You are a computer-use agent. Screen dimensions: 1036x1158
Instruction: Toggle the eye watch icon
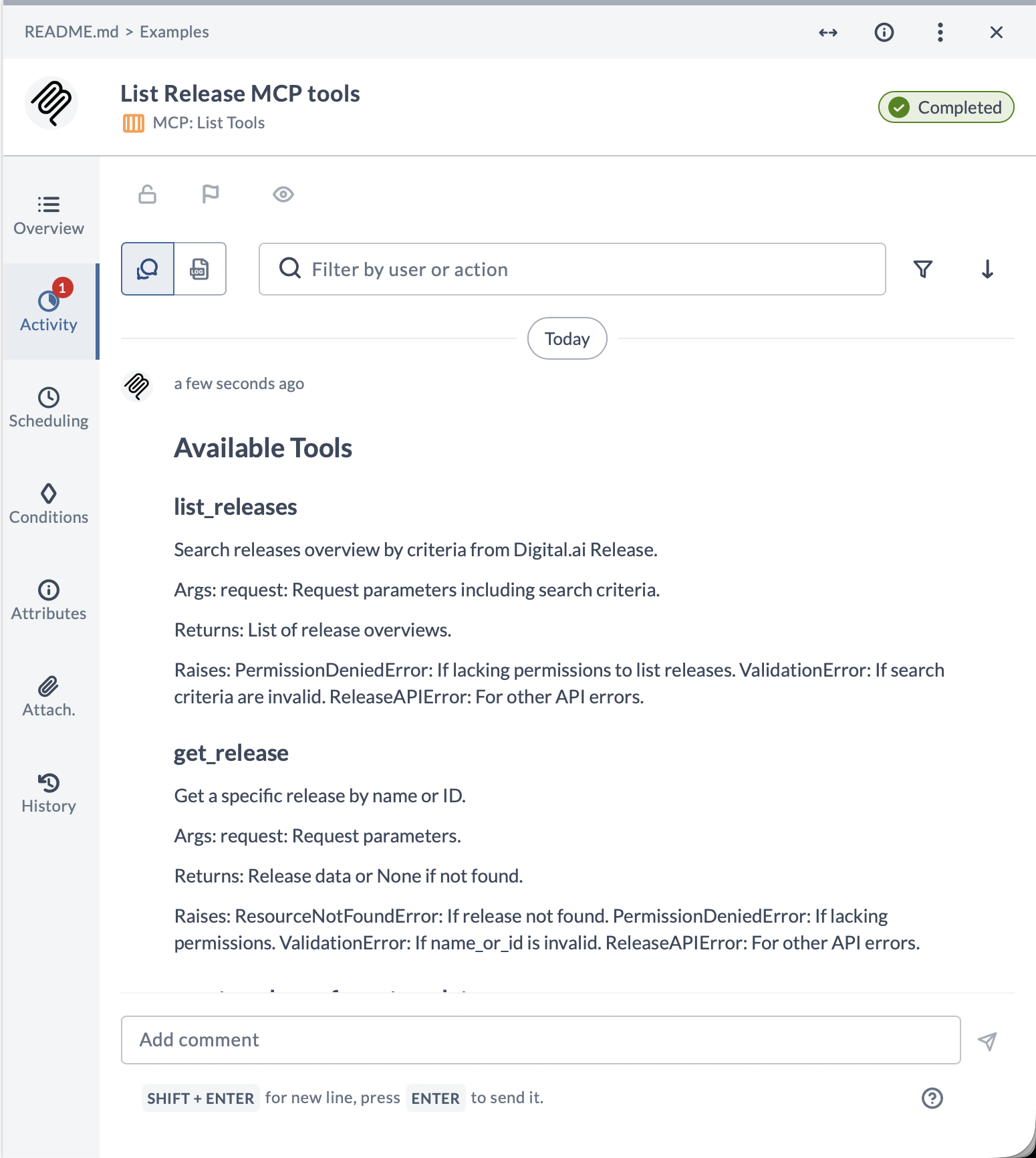click(283, 194)
